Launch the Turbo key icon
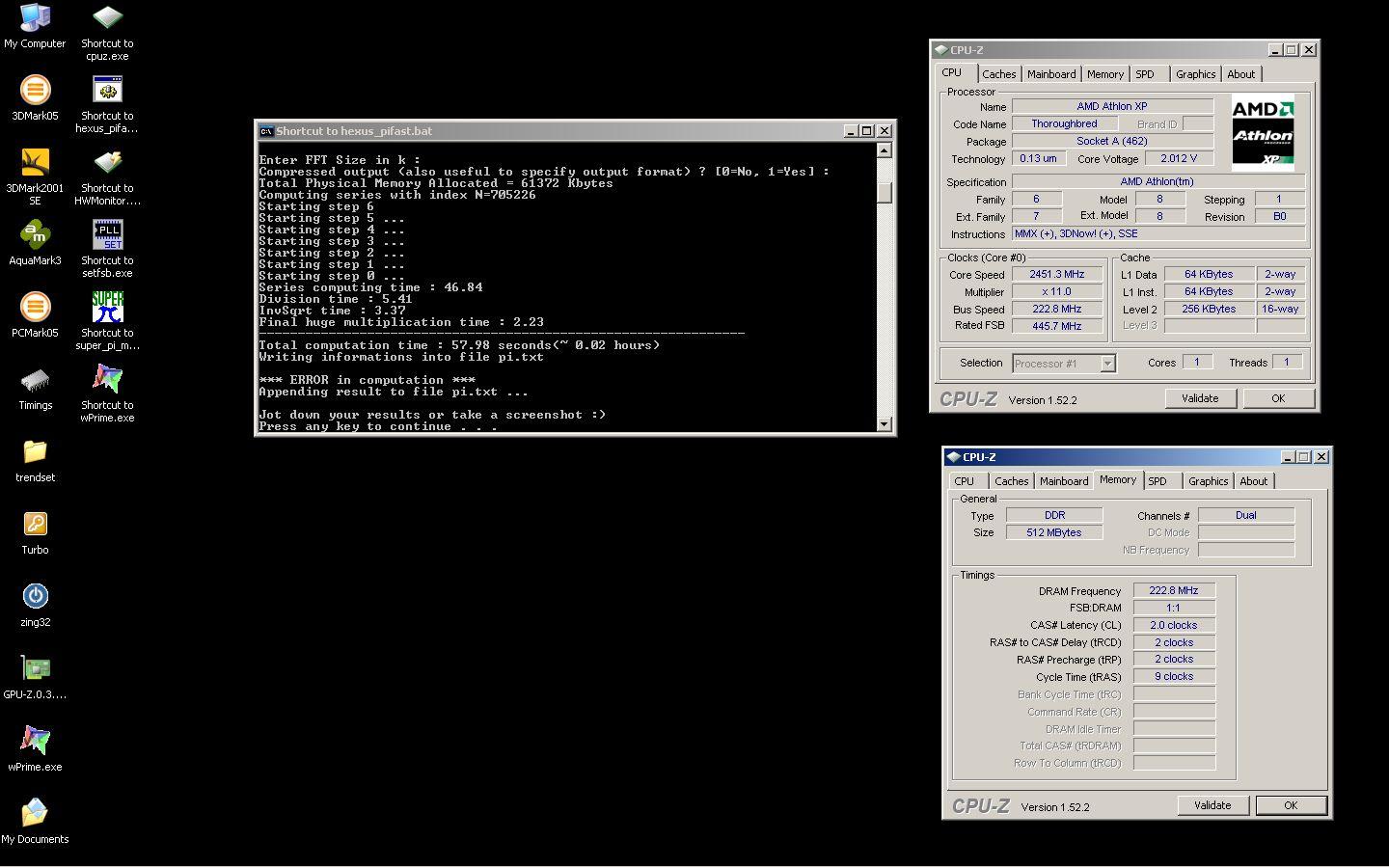The height and width of the screenshot is (868, 1389). 35,525
